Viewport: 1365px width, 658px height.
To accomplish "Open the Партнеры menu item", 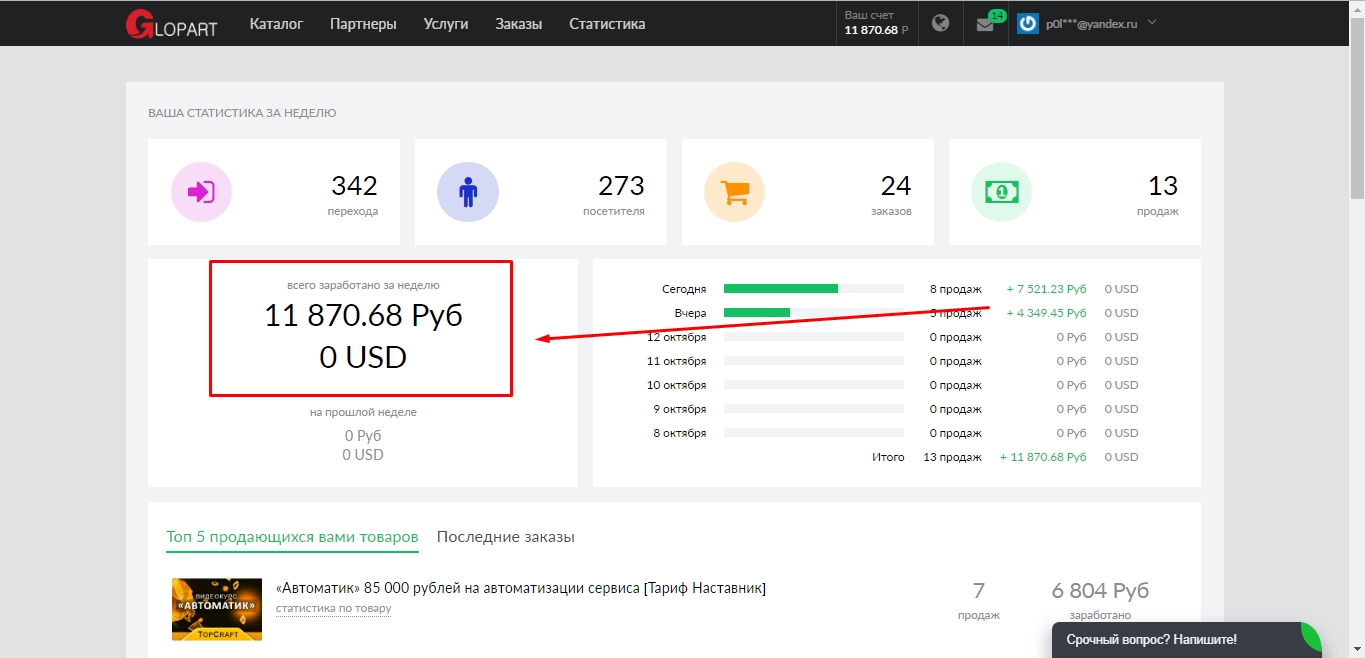I will (x=363, y=23).
